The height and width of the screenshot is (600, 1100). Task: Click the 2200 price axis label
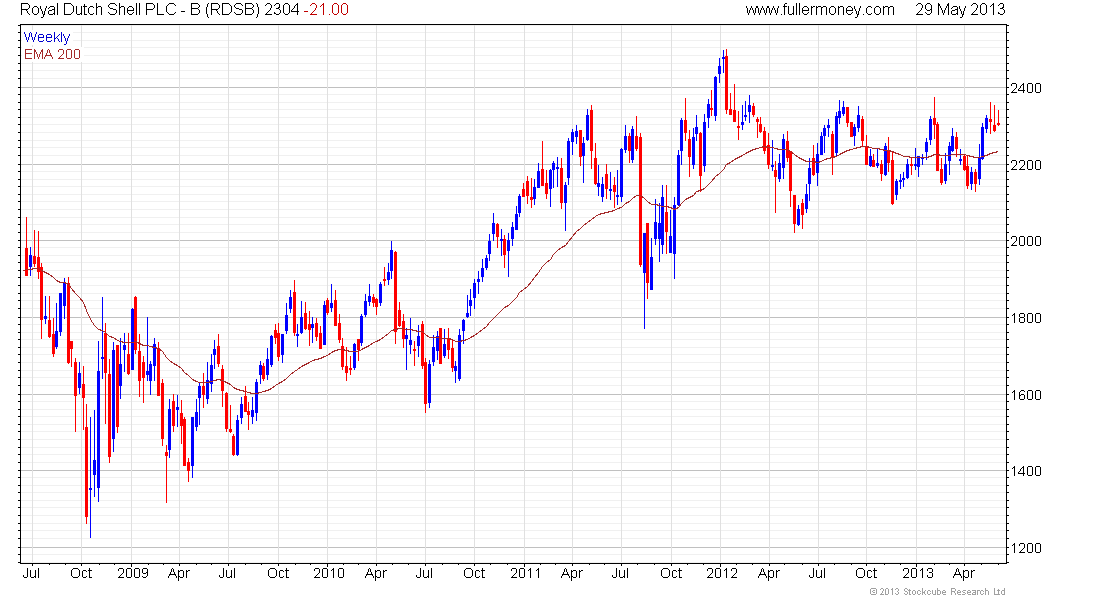pos(1026,165)
